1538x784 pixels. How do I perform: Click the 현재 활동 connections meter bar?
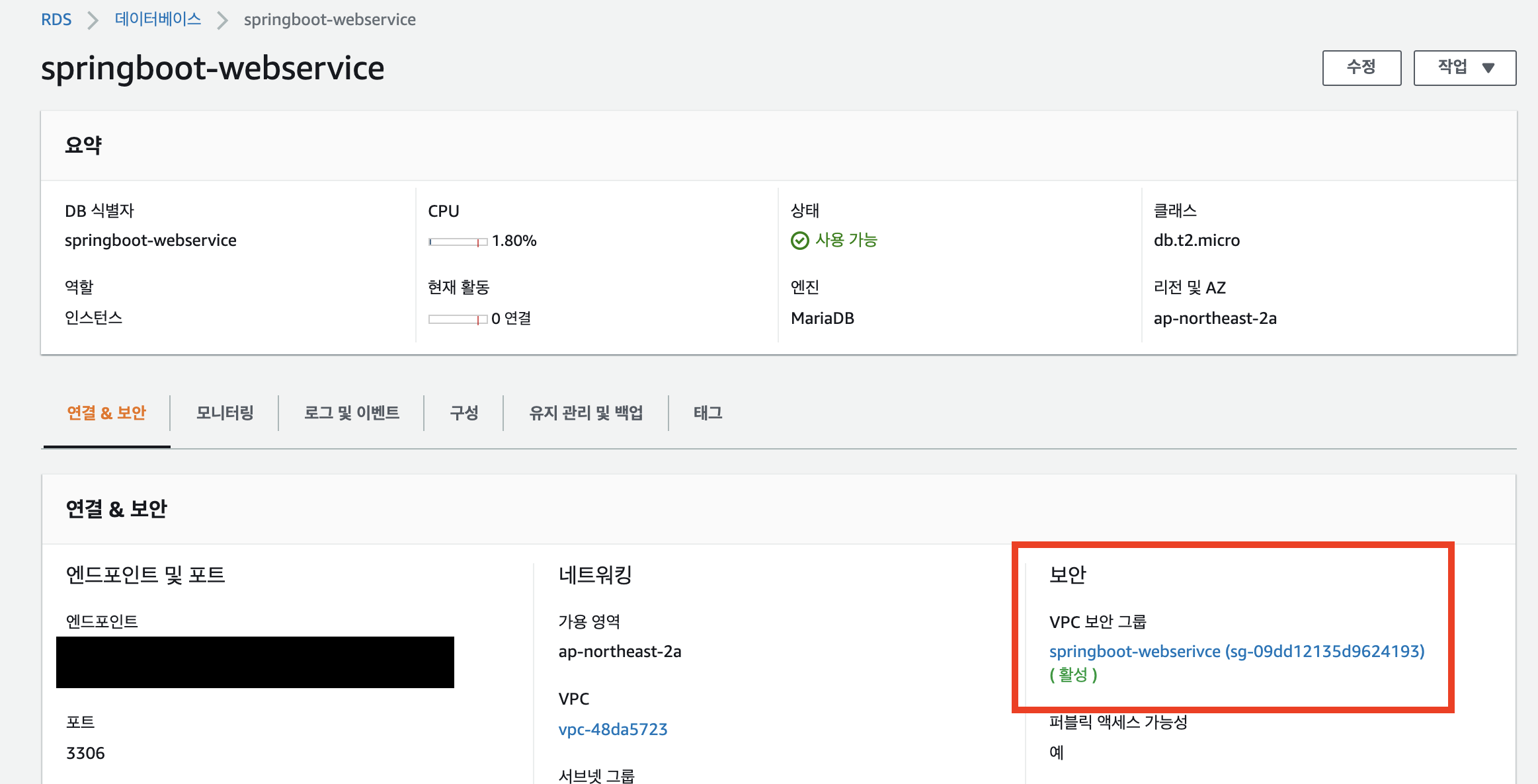click(458, 319)
